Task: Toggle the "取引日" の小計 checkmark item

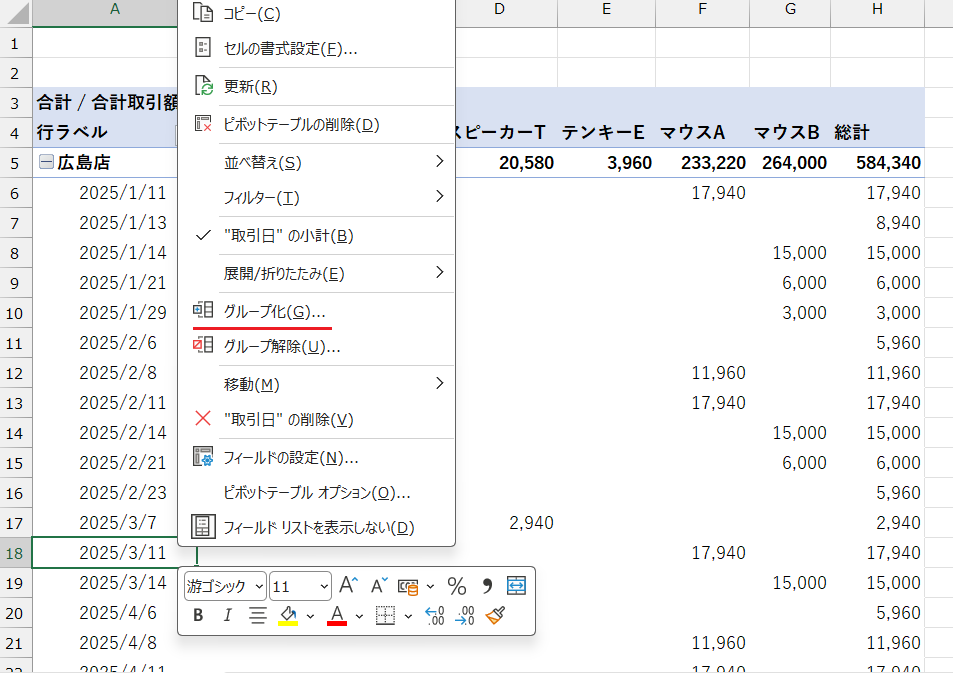Action: [288, 236]
